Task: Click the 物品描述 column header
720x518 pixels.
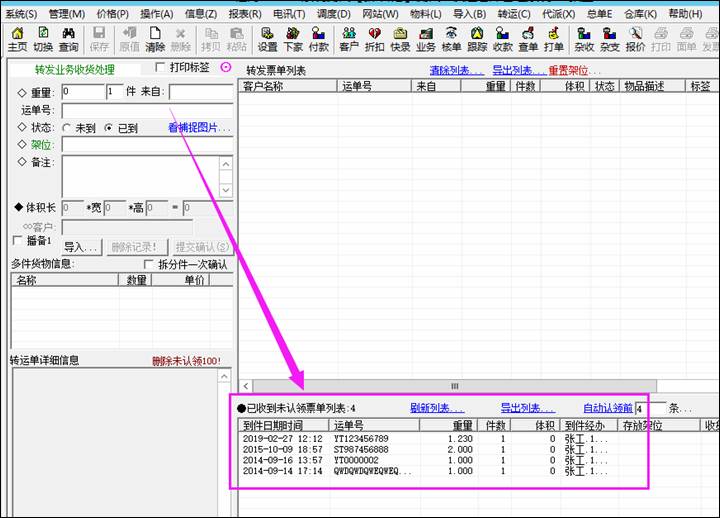Action: pos(652,86)
